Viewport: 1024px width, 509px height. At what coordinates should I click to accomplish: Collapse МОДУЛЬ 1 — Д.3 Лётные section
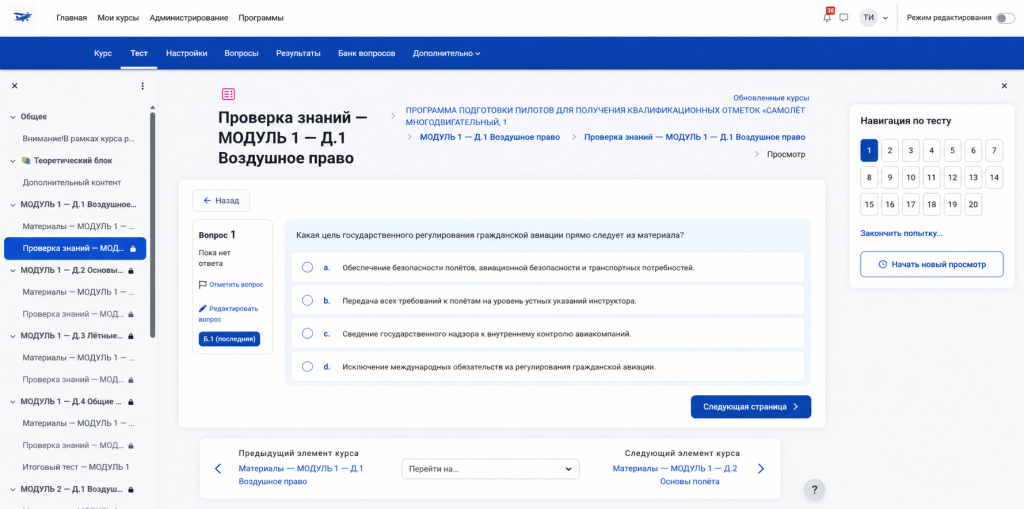coord(12,336)
